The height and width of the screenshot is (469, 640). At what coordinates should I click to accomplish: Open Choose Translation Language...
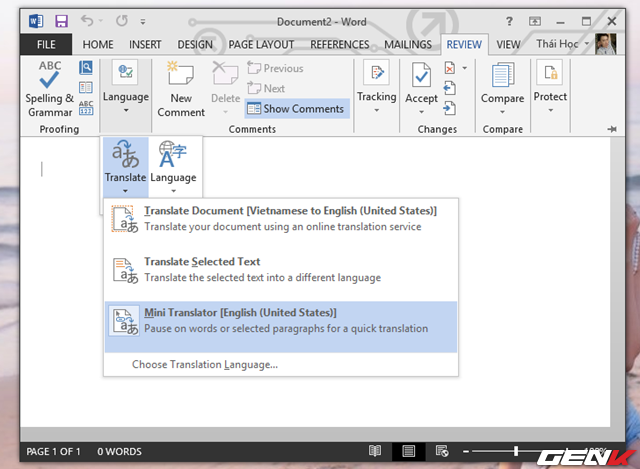205,364
